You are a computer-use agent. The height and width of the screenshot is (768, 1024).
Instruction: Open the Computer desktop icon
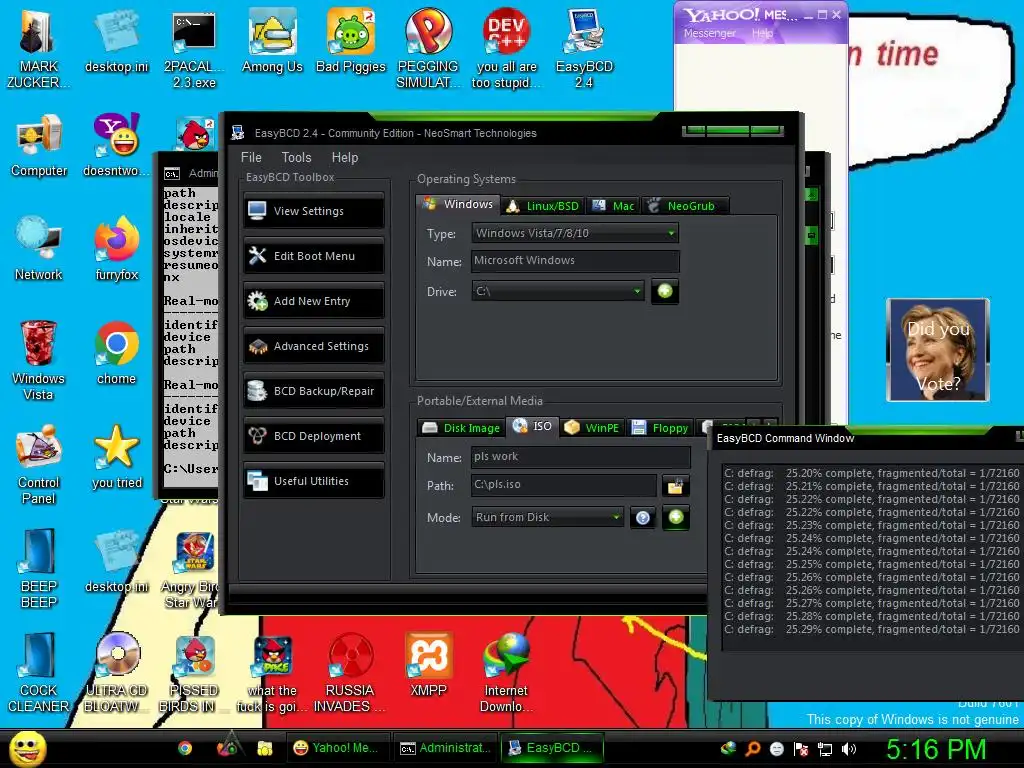39,146
